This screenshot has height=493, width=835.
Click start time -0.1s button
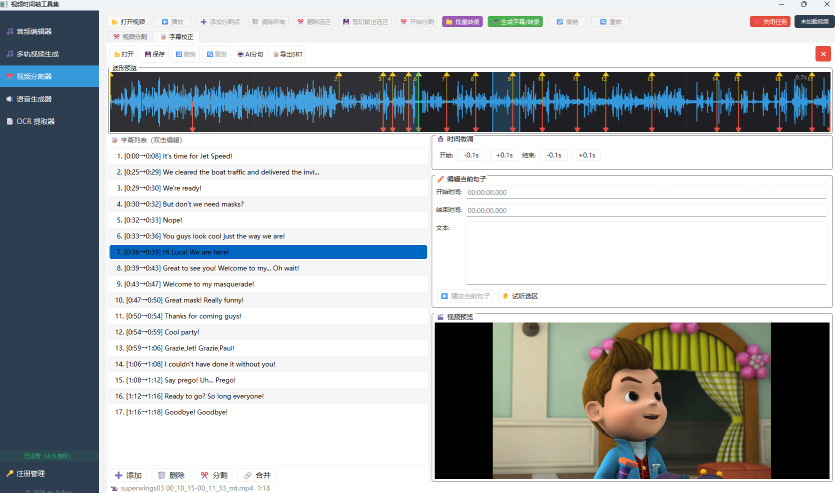point(471,155)
